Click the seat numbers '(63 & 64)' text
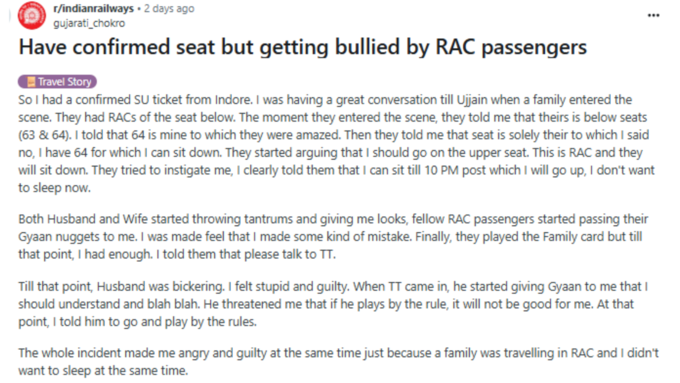Screen dimensions: 680x383 tap(45, 135)
